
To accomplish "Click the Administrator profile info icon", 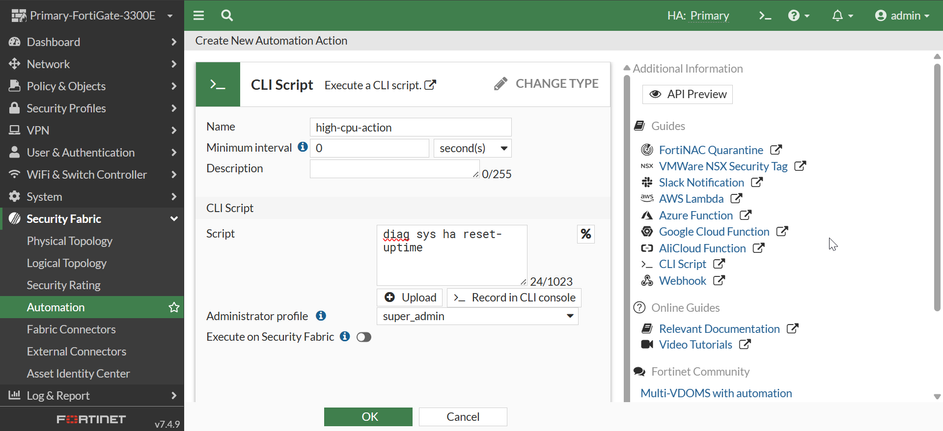I will tap(321, 316).
